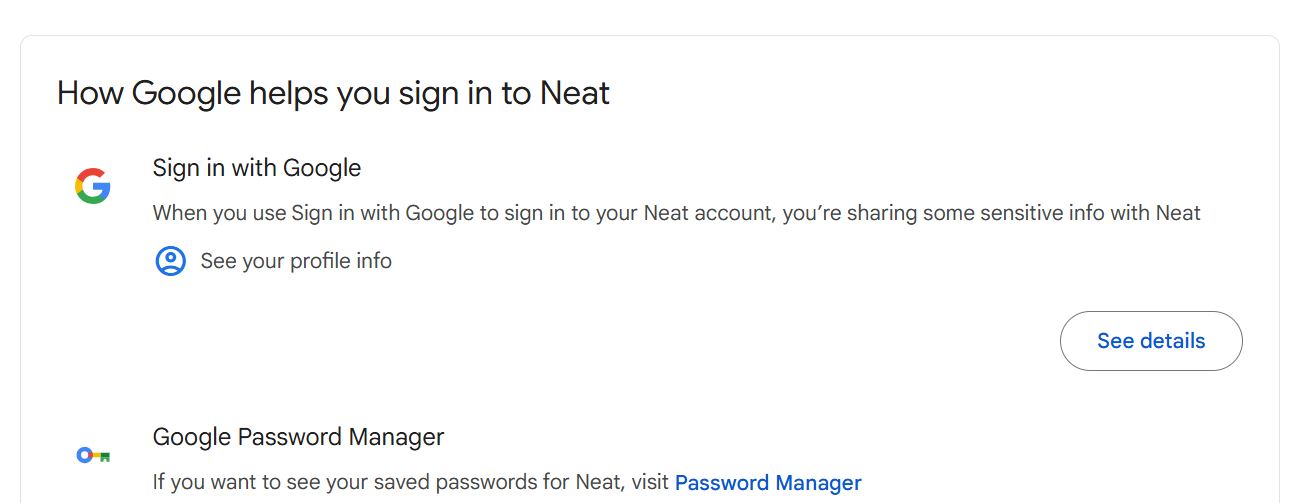Open the See details button
The image size is (1301, 503).
coord(1151,341)
